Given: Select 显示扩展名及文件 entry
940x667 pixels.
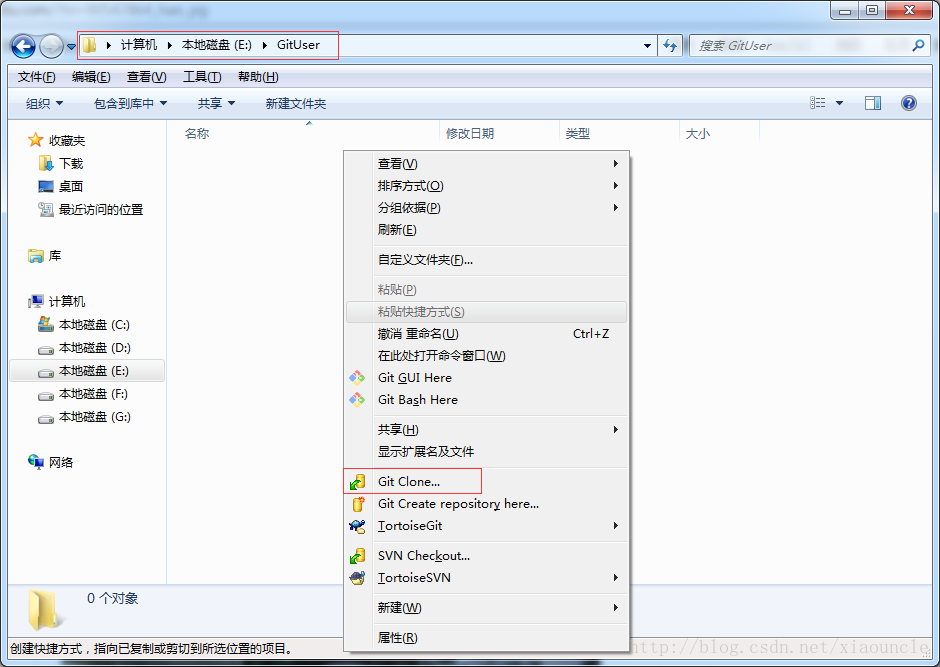Looking at the screenshot, I should click(486, 452).
